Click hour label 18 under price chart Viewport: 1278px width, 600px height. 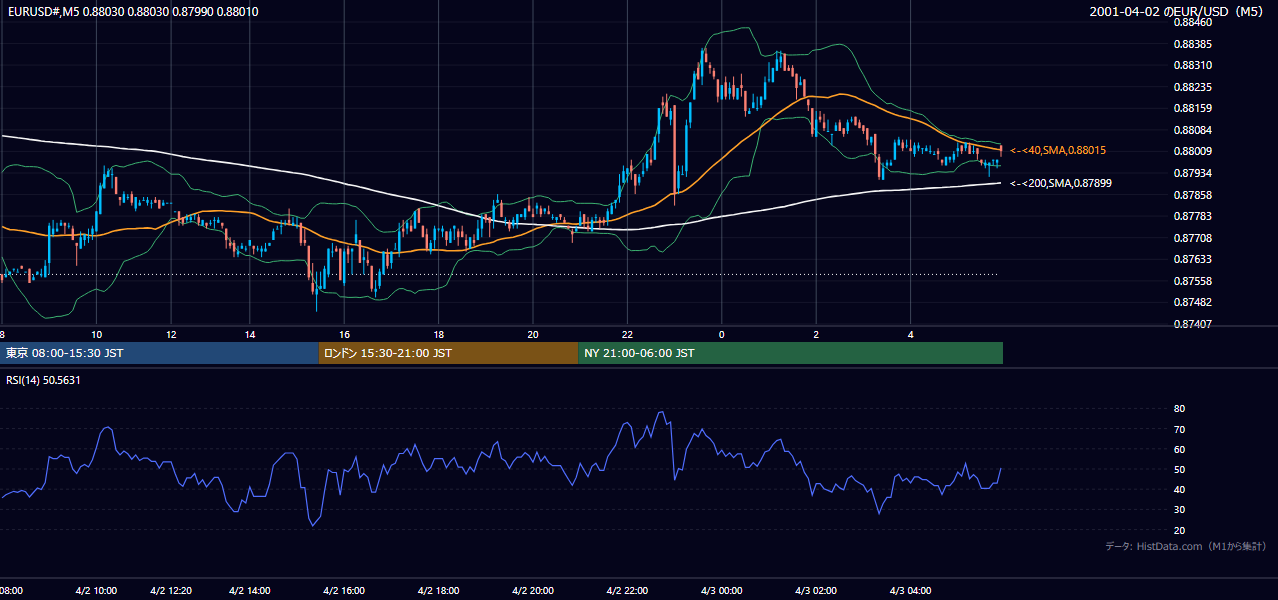pos(438,334)
